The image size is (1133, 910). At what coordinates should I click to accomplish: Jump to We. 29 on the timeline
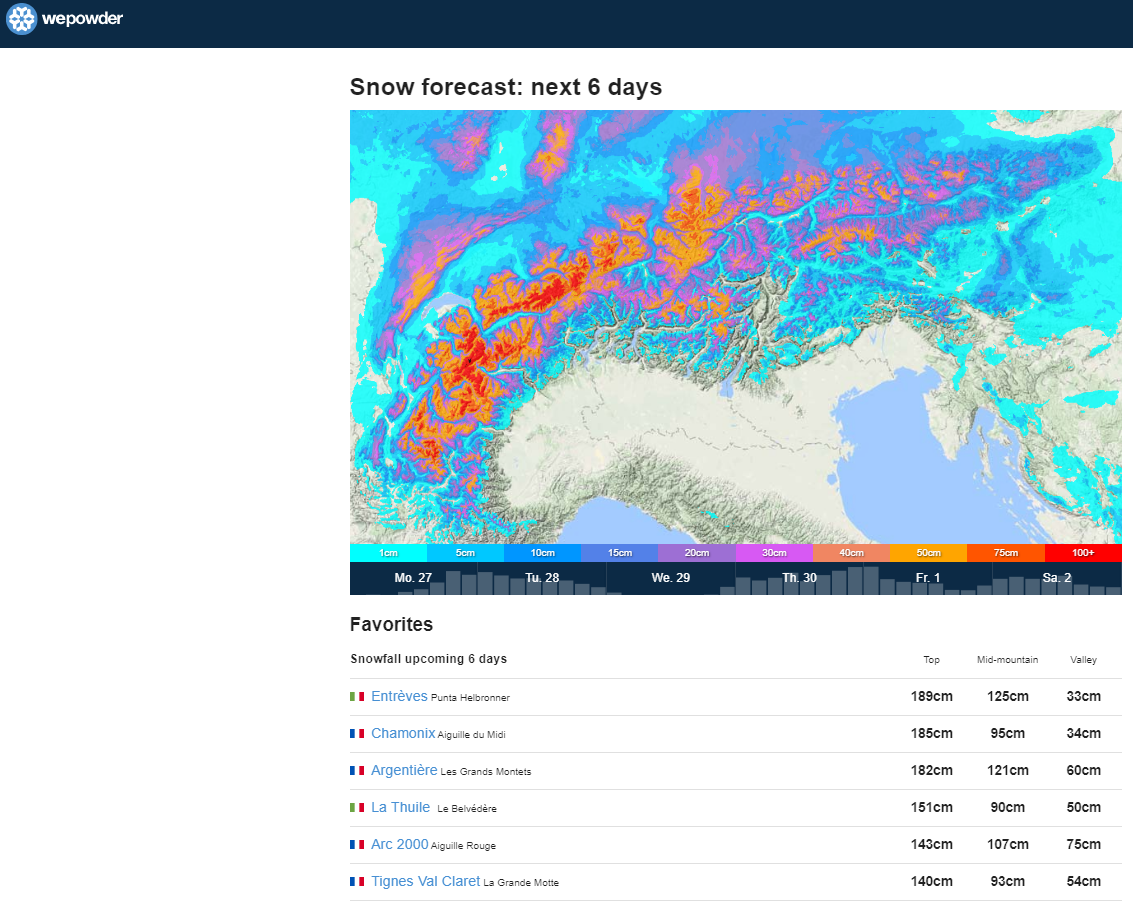[x=670, y=578]
